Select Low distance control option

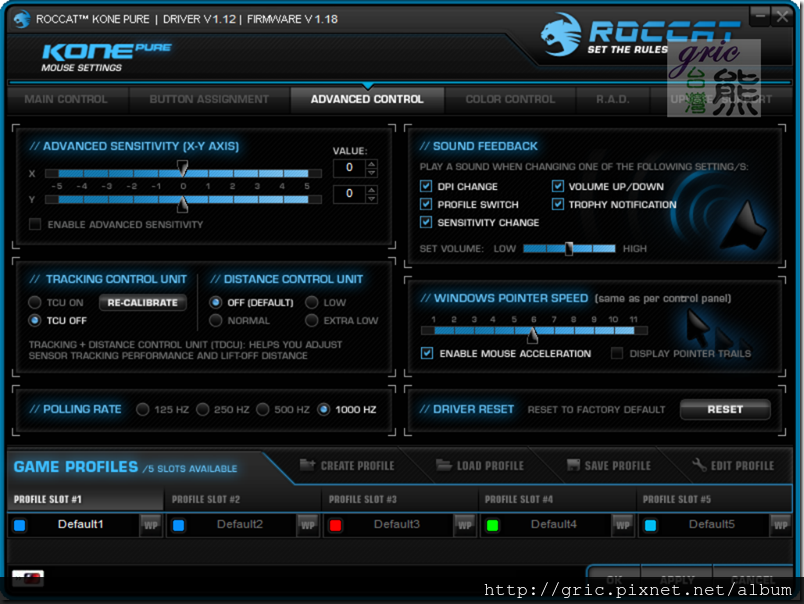click(311, 303)
